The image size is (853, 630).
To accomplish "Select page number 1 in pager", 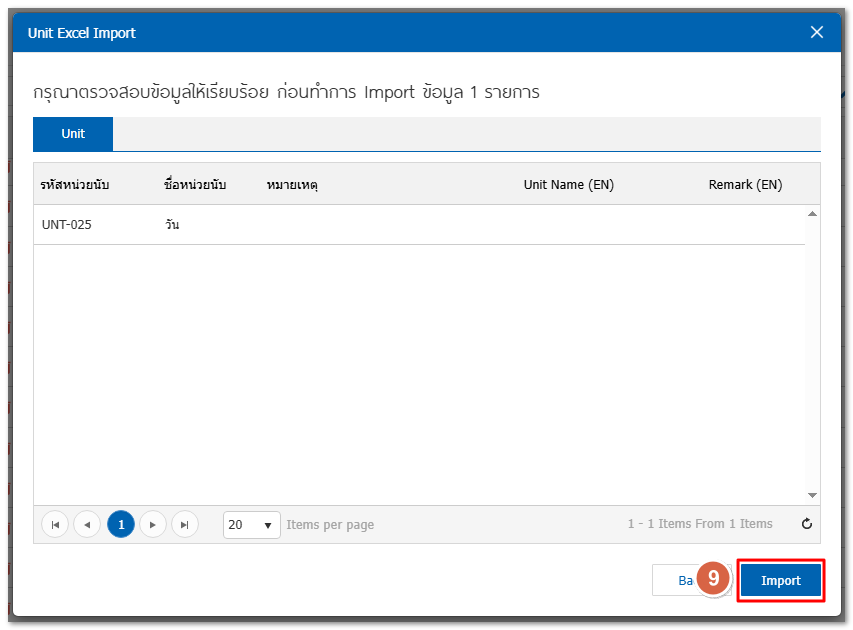I will [121, 524].
